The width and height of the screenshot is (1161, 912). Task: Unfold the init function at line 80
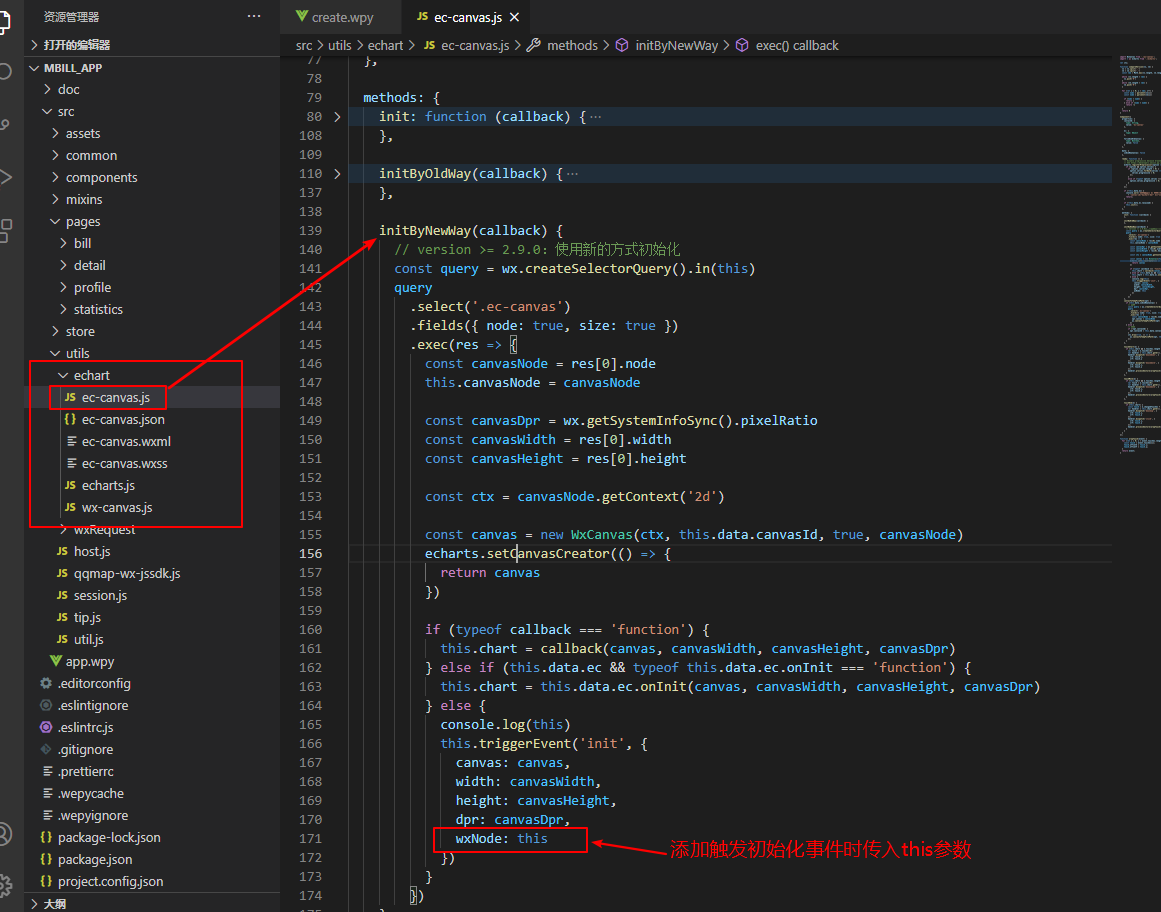(x=338, y=117)
